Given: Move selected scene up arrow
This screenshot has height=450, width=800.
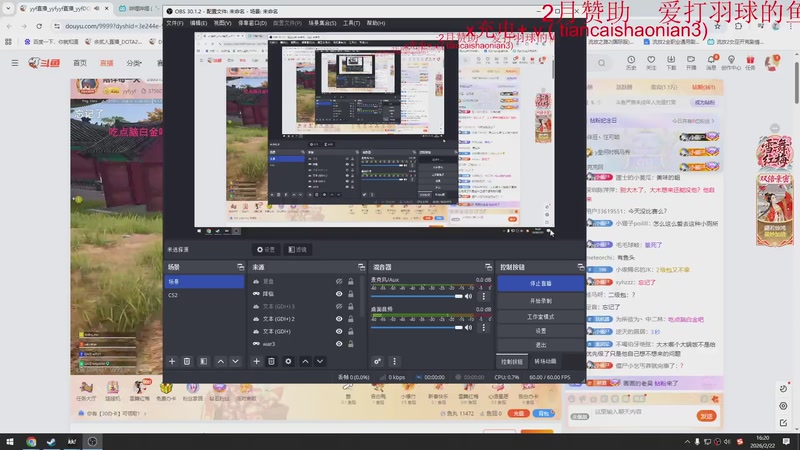Looking at the screenshot, I should 220,361.
